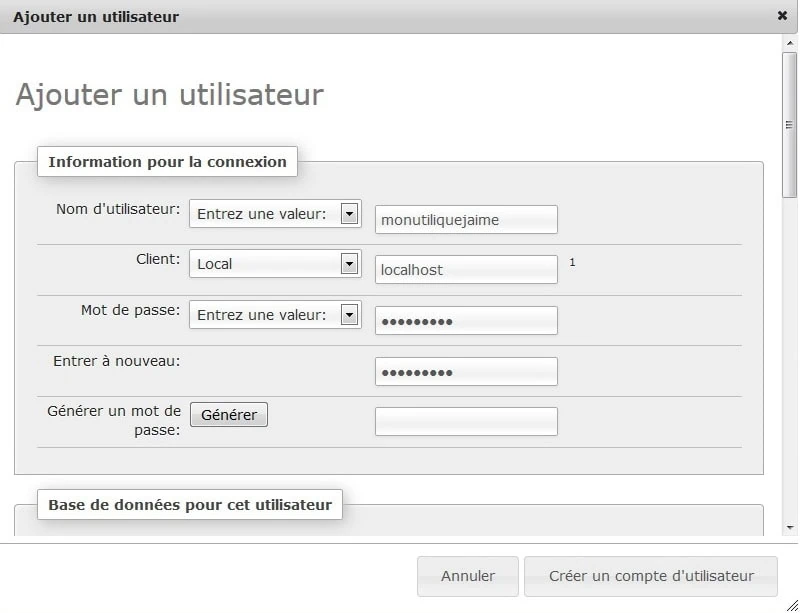Image resolution: width=800 pixels, height=613 pixels.
Task: Click Créer un compte d'utilisateur
Action: click(650, 576)
